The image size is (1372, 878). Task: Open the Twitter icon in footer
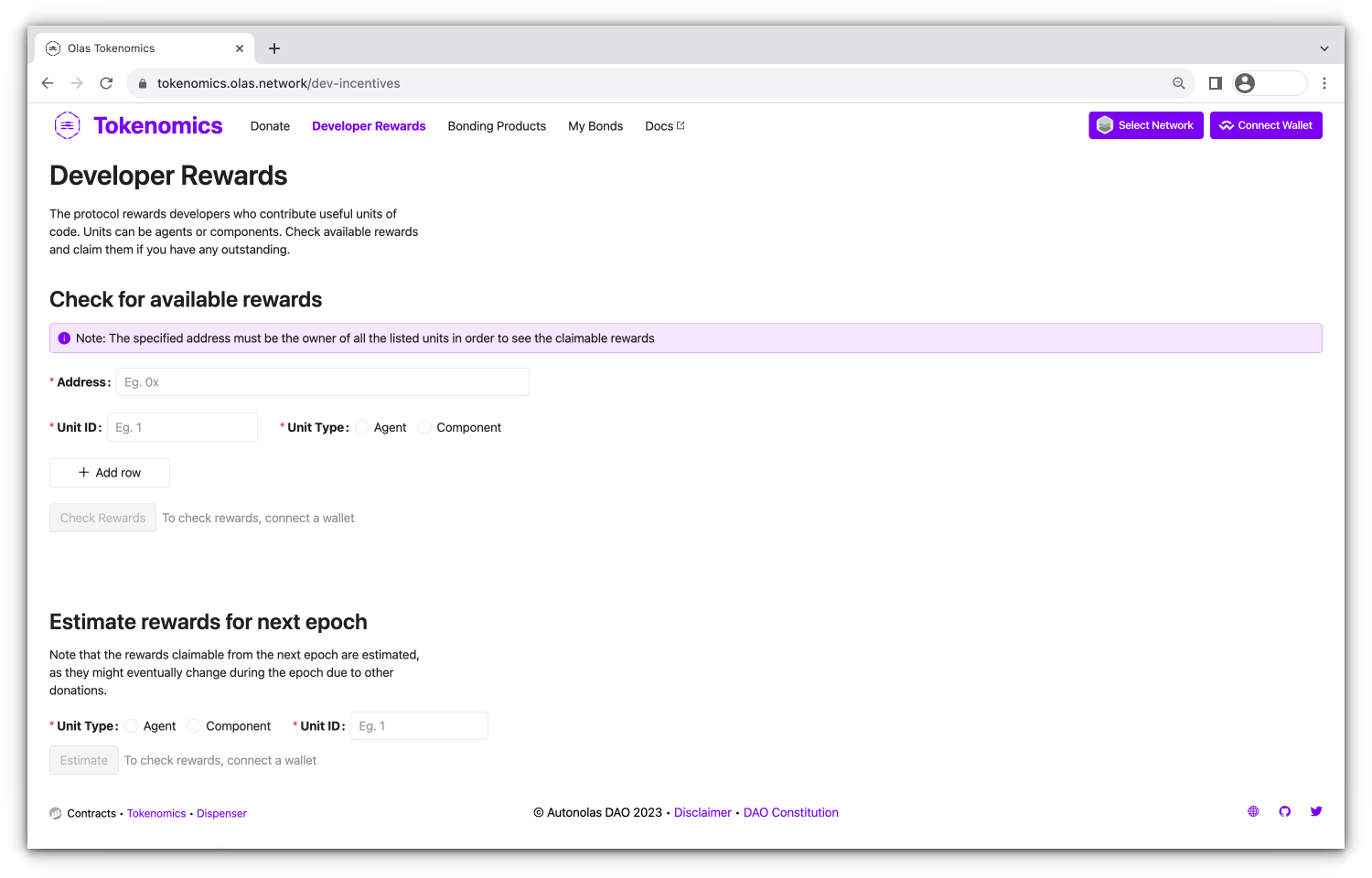(x=1315, y=811)
